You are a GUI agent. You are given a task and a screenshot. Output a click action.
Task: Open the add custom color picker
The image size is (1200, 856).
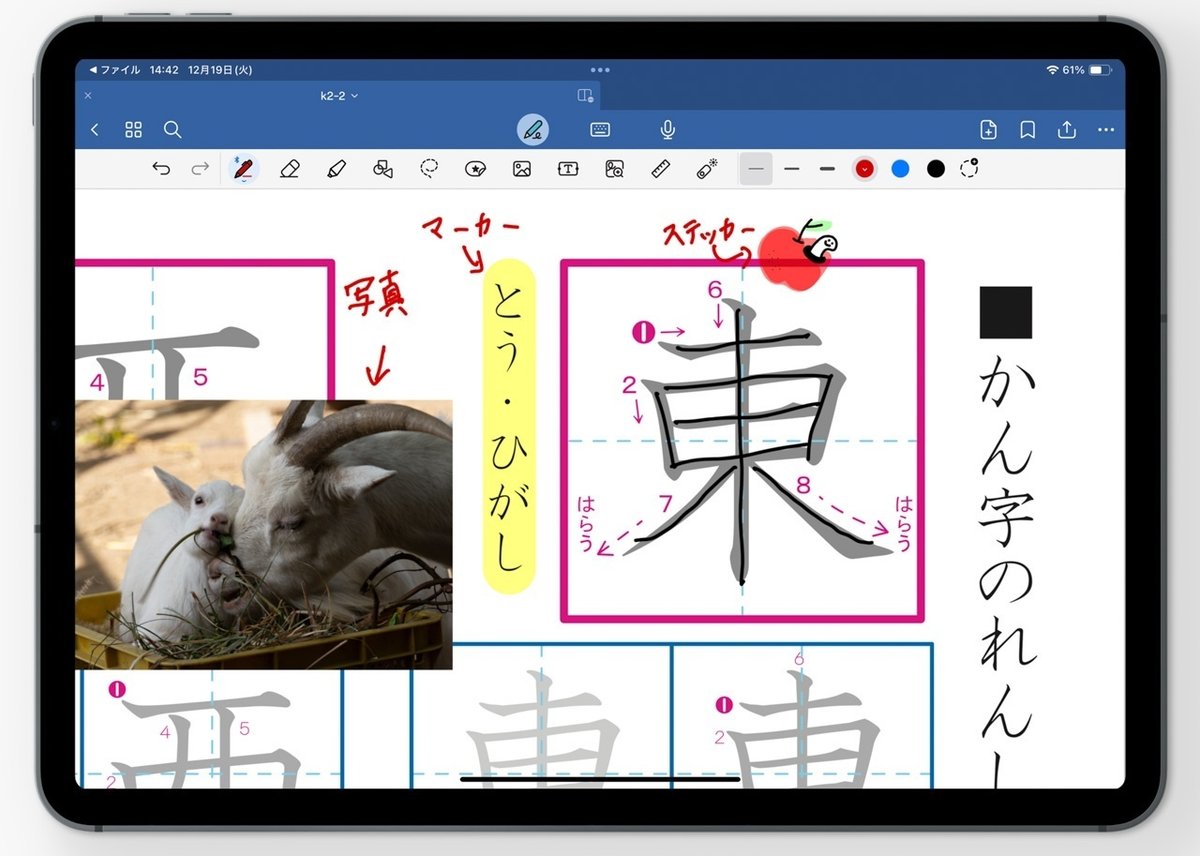[969, 168]
